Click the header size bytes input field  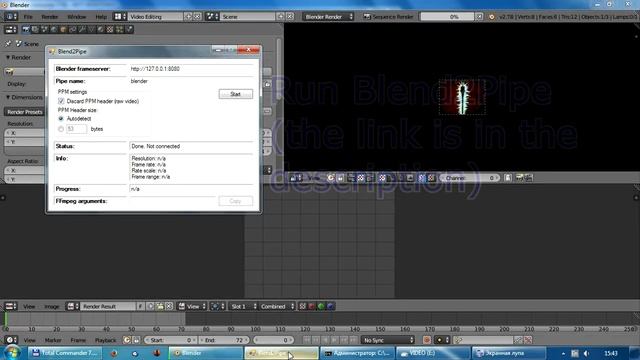pos(76,129)
